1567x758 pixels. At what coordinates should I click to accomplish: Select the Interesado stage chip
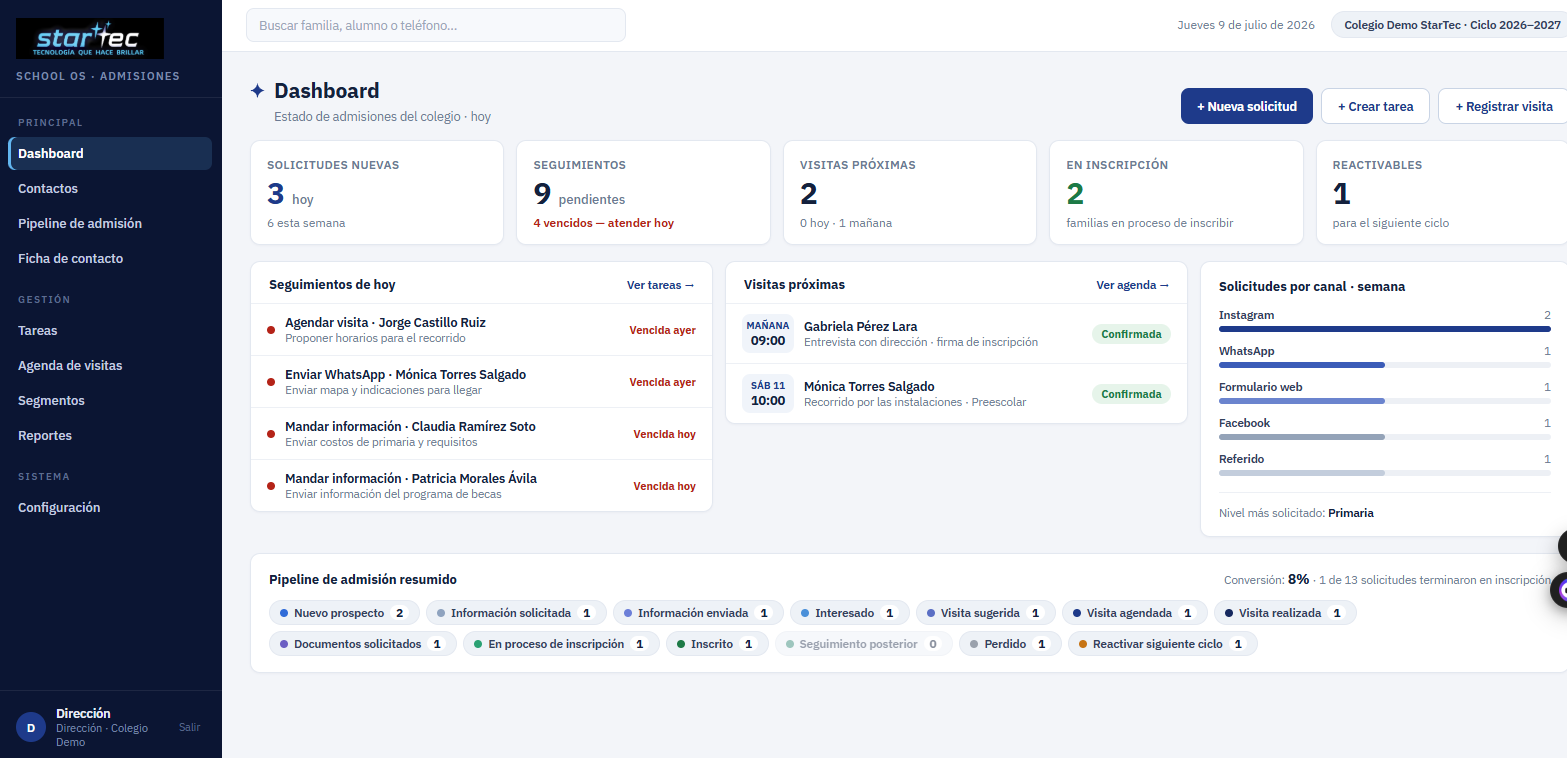[x=850, y=613]
